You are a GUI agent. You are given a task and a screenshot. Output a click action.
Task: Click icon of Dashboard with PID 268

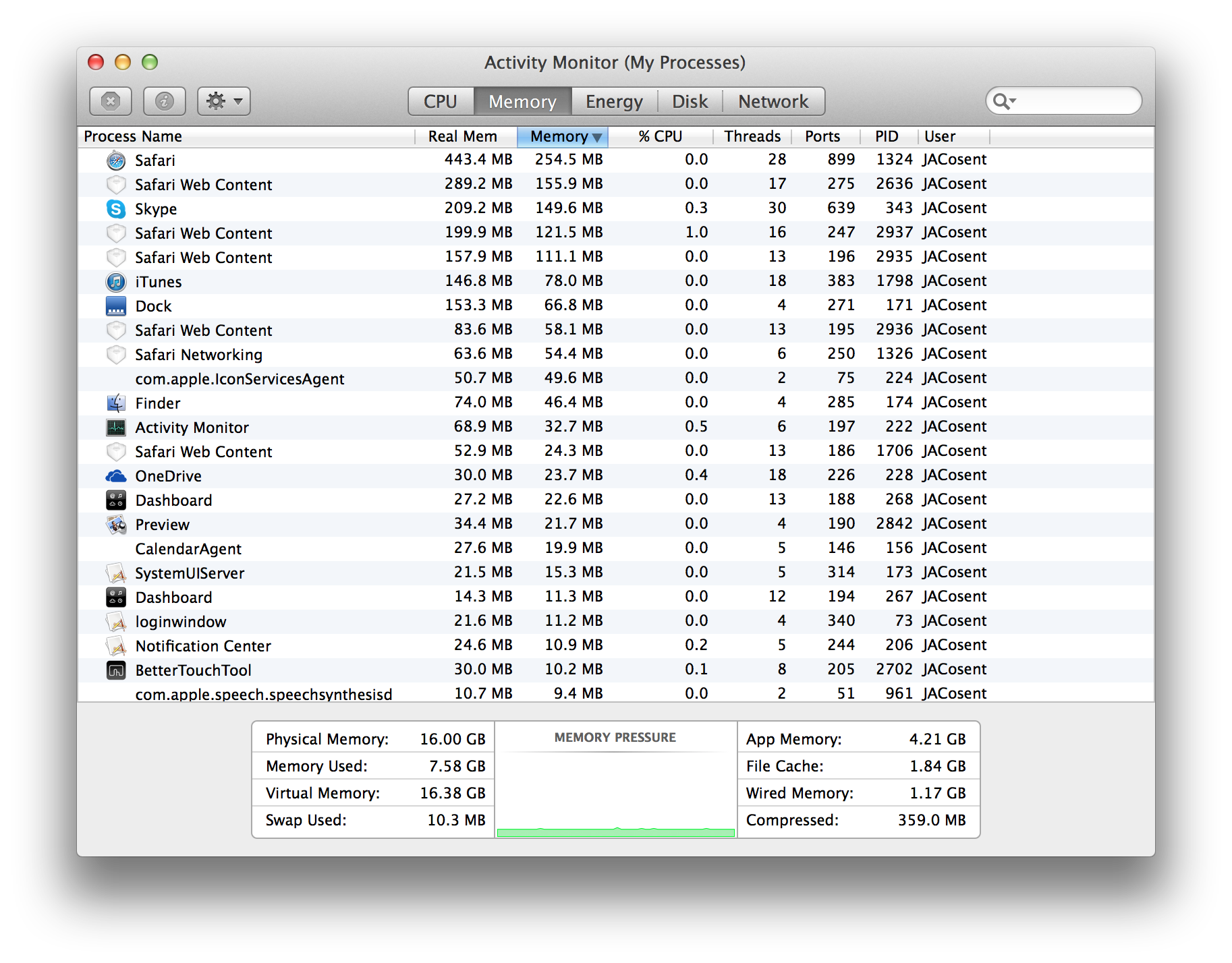[x=116, y=500]
